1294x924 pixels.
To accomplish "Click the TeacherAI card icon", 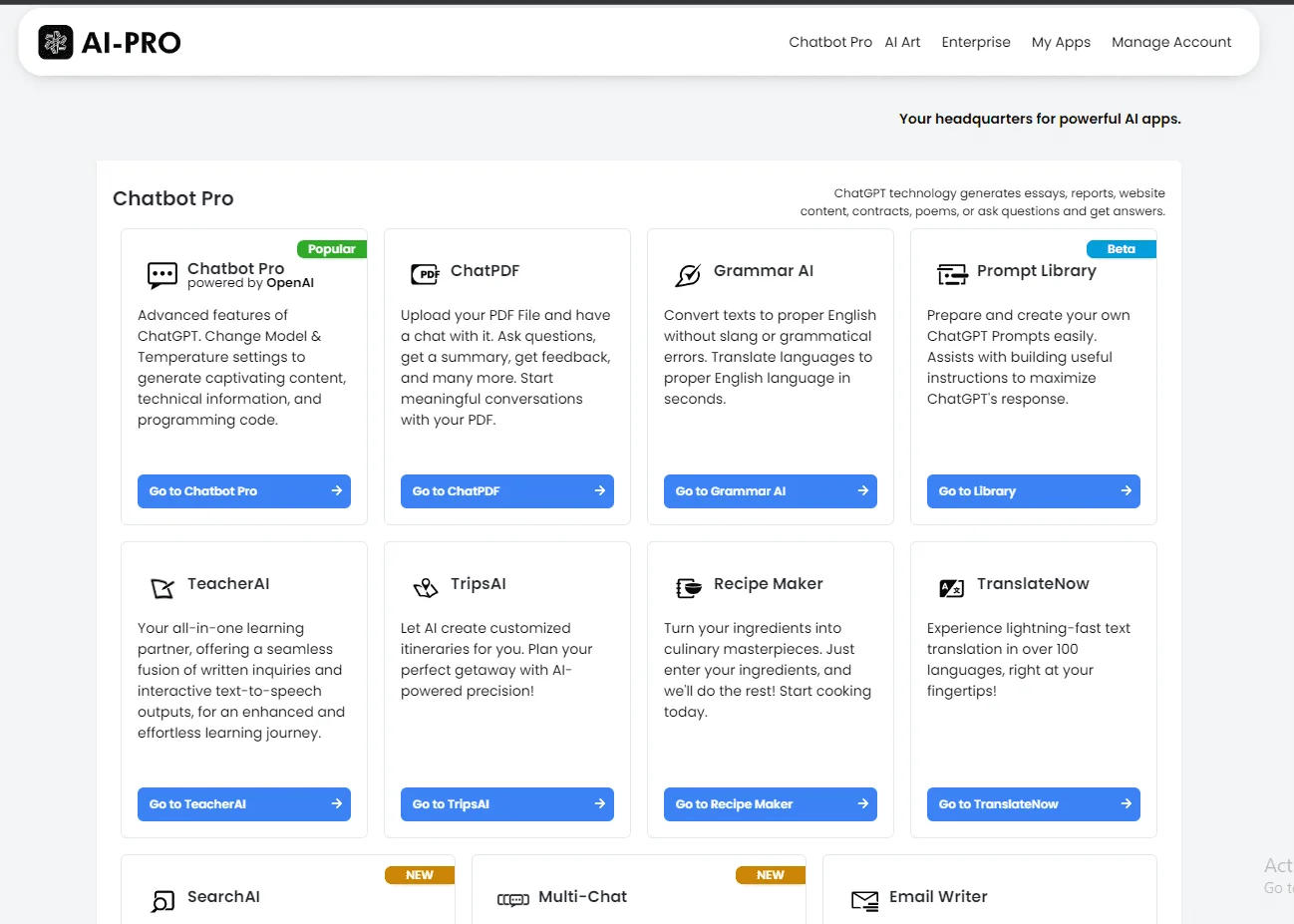I will 162,588.
